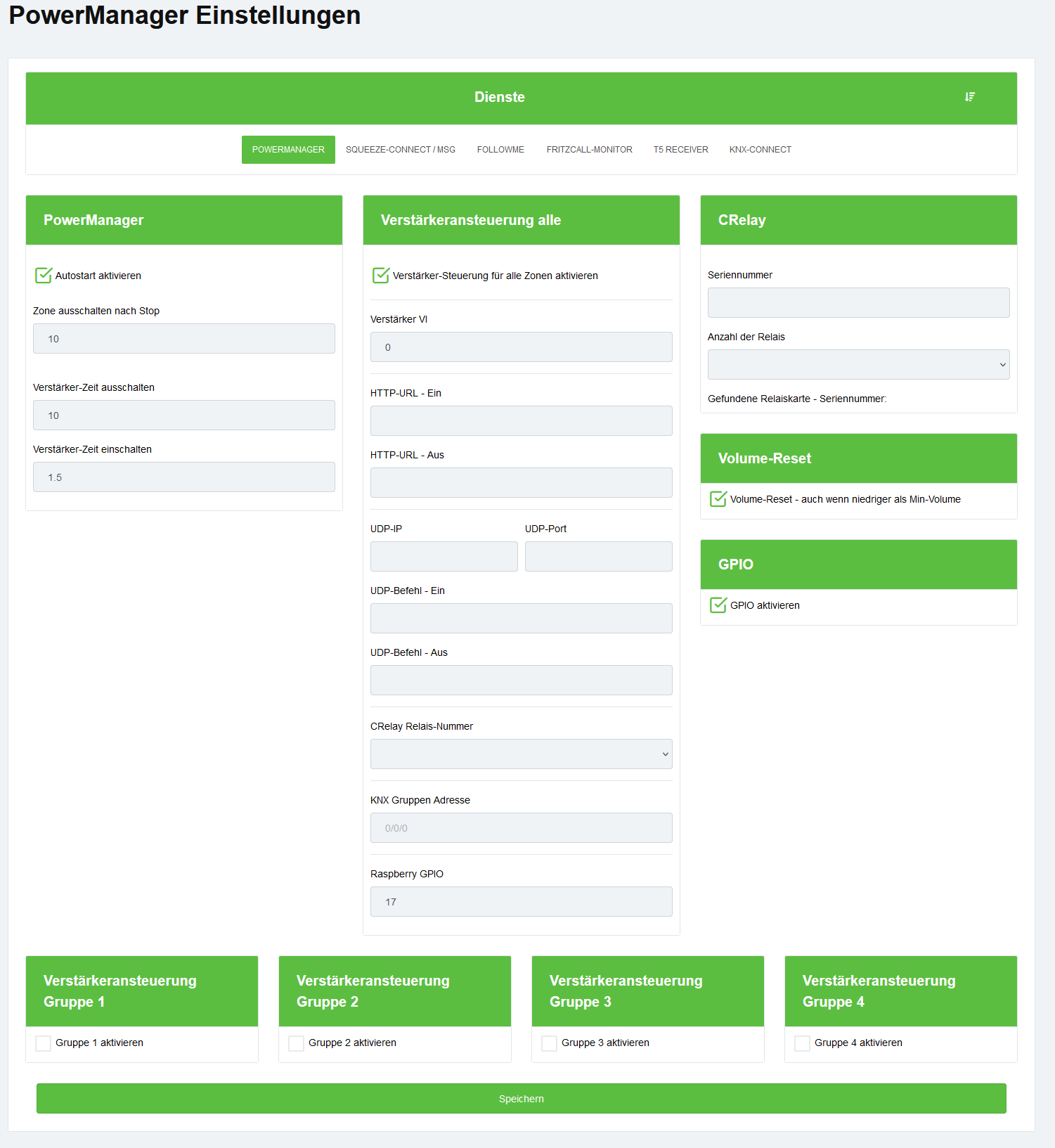Click the Verstärkeransteuerung Gruppe 1 heading
This screenshot has height=1148, width=1055.
[120, 991]
